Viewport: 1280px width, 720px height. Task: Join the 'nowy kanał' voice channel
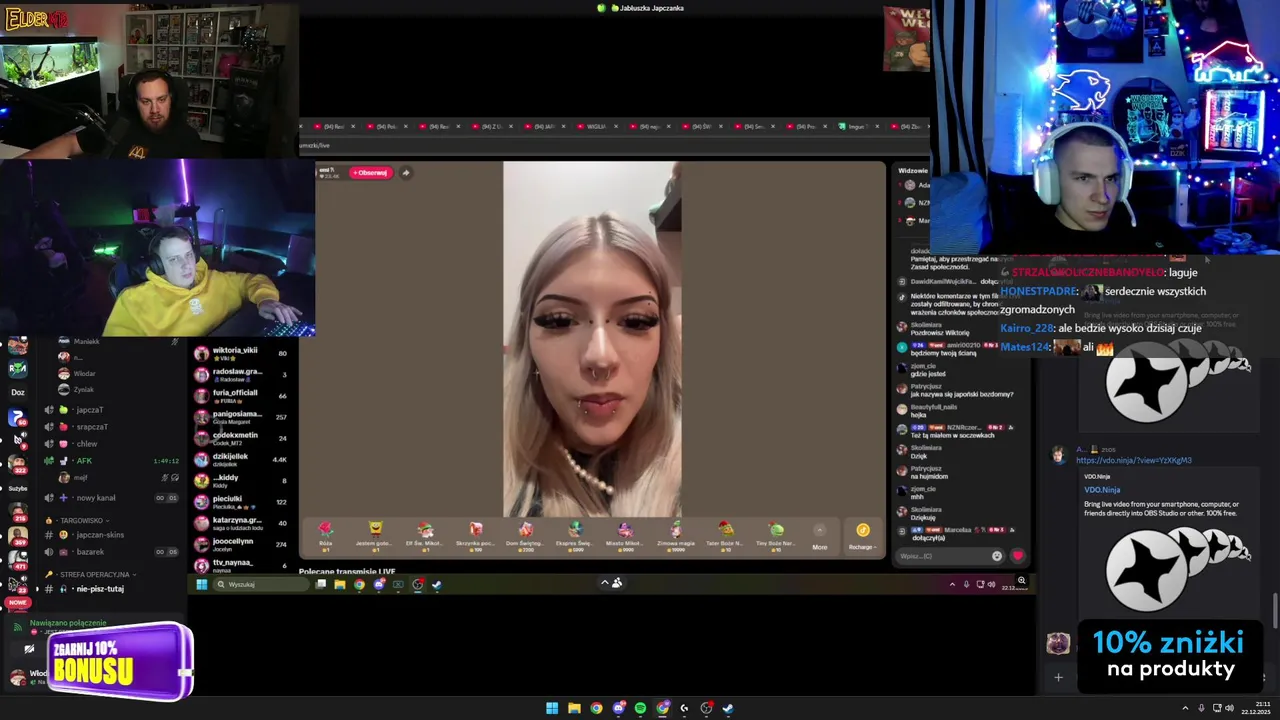(x=110, y=498)
